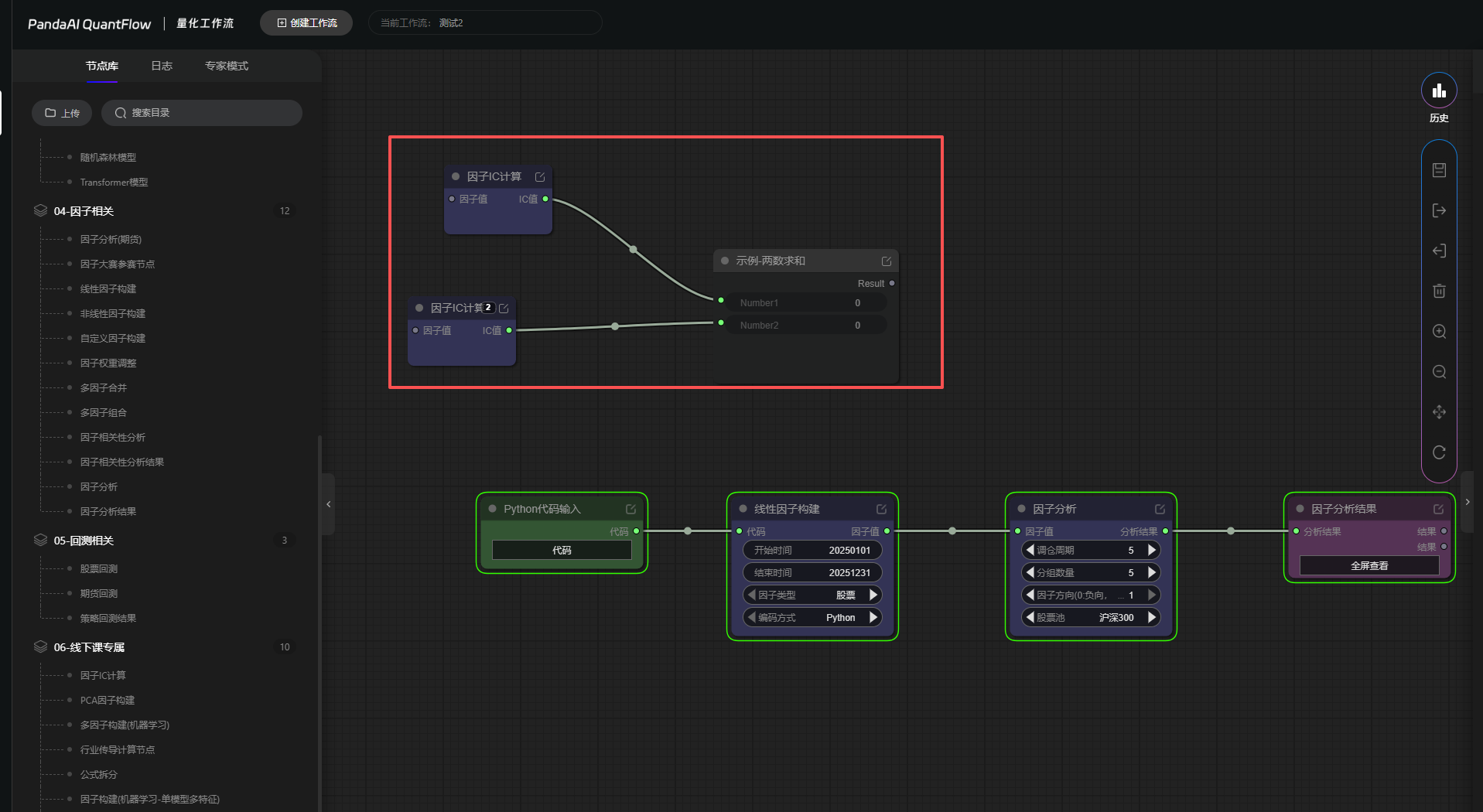Image resolution: width=1483 pixels, height=812 pixels.
Task: Click the 搜索目录 search field
Action: pos(202,113)
